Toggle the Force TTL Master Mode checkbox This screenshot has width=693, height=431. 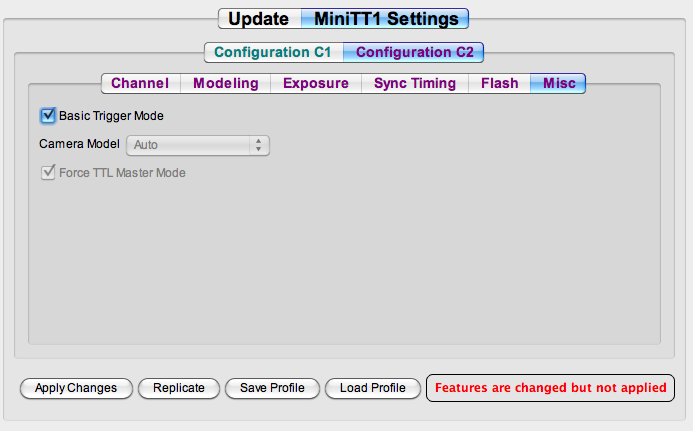pos(48,172)
